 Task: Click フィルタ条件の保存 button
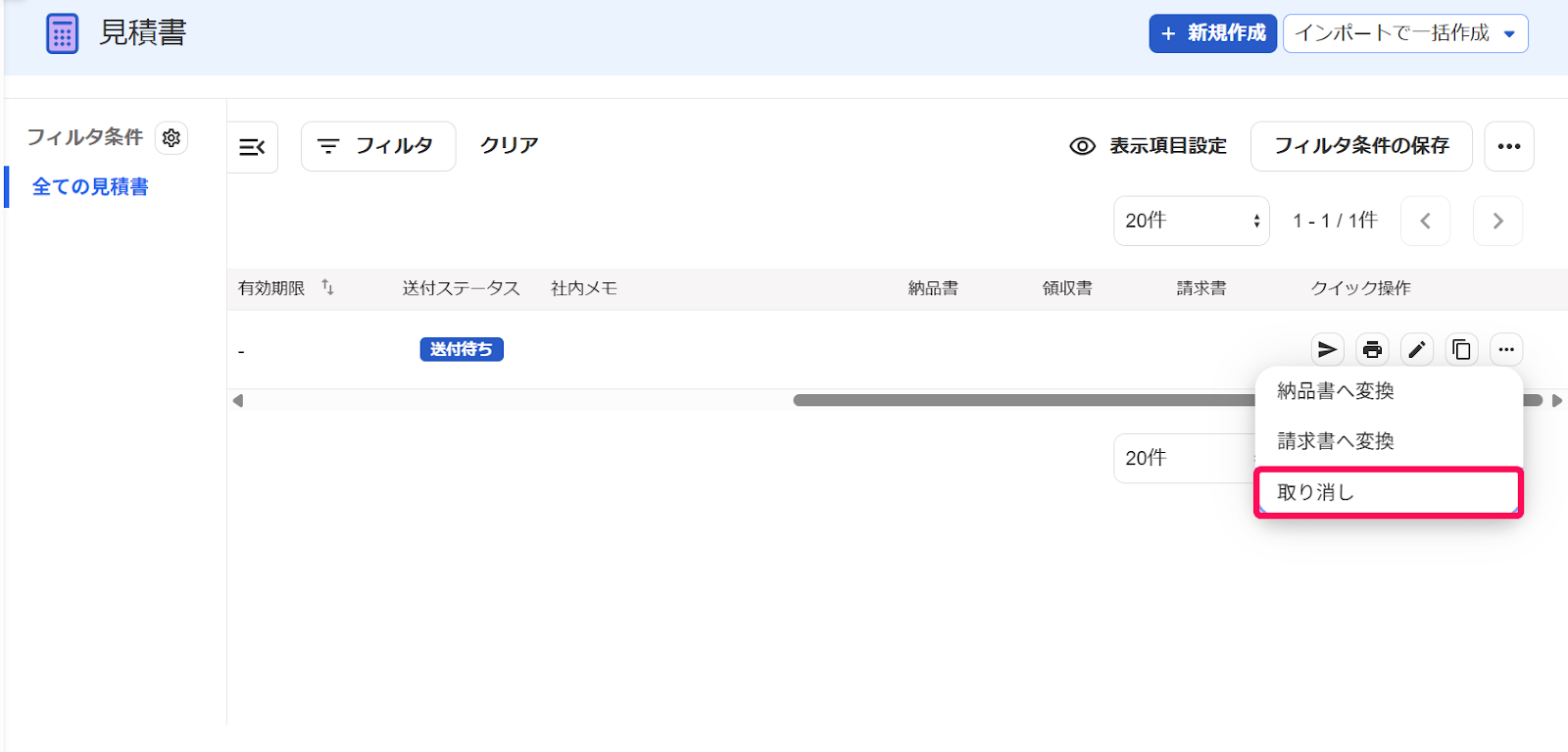tap(1361, 146)
